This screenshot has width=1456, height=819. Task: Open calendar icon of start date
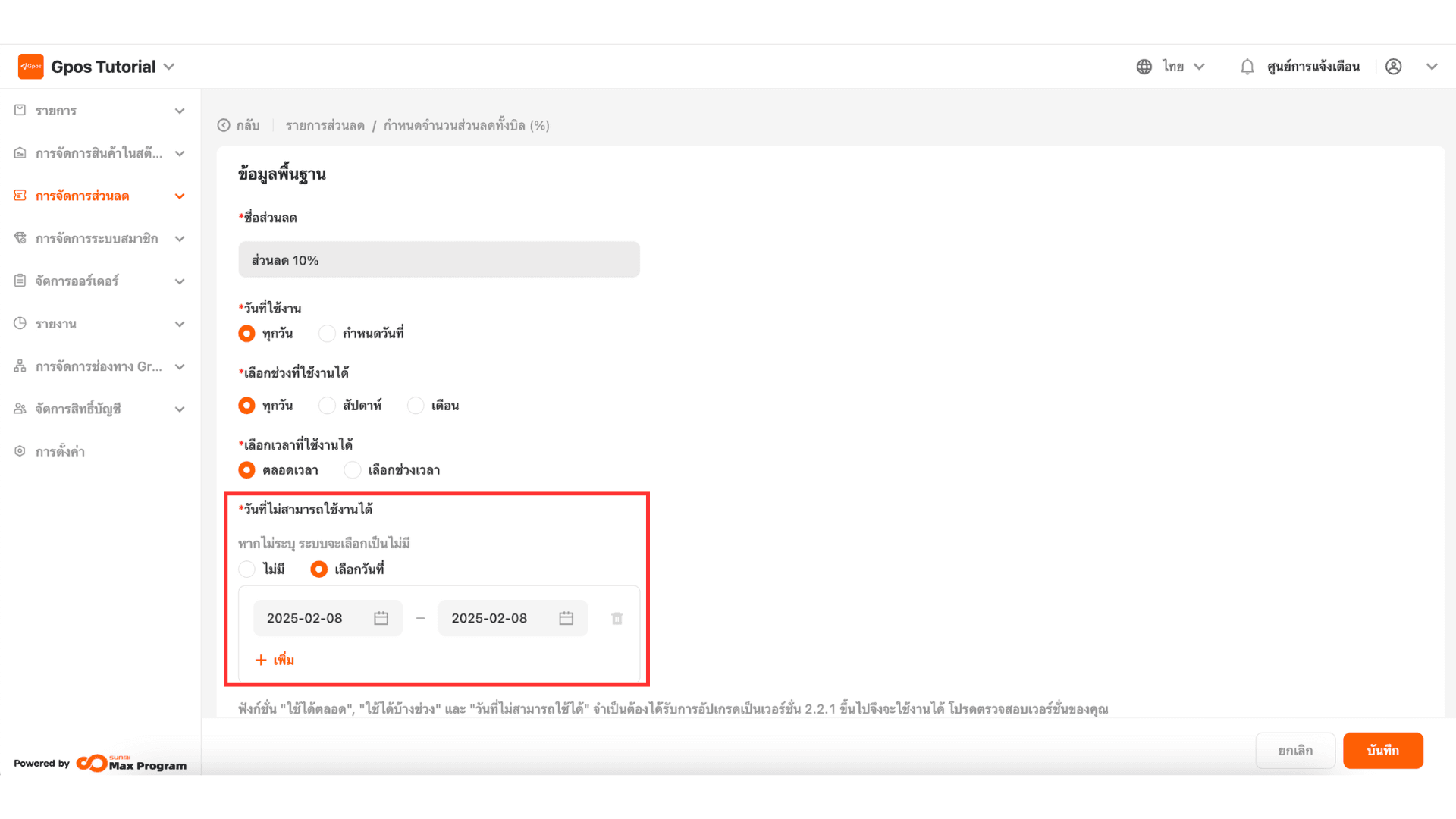(x=381, y=619)
